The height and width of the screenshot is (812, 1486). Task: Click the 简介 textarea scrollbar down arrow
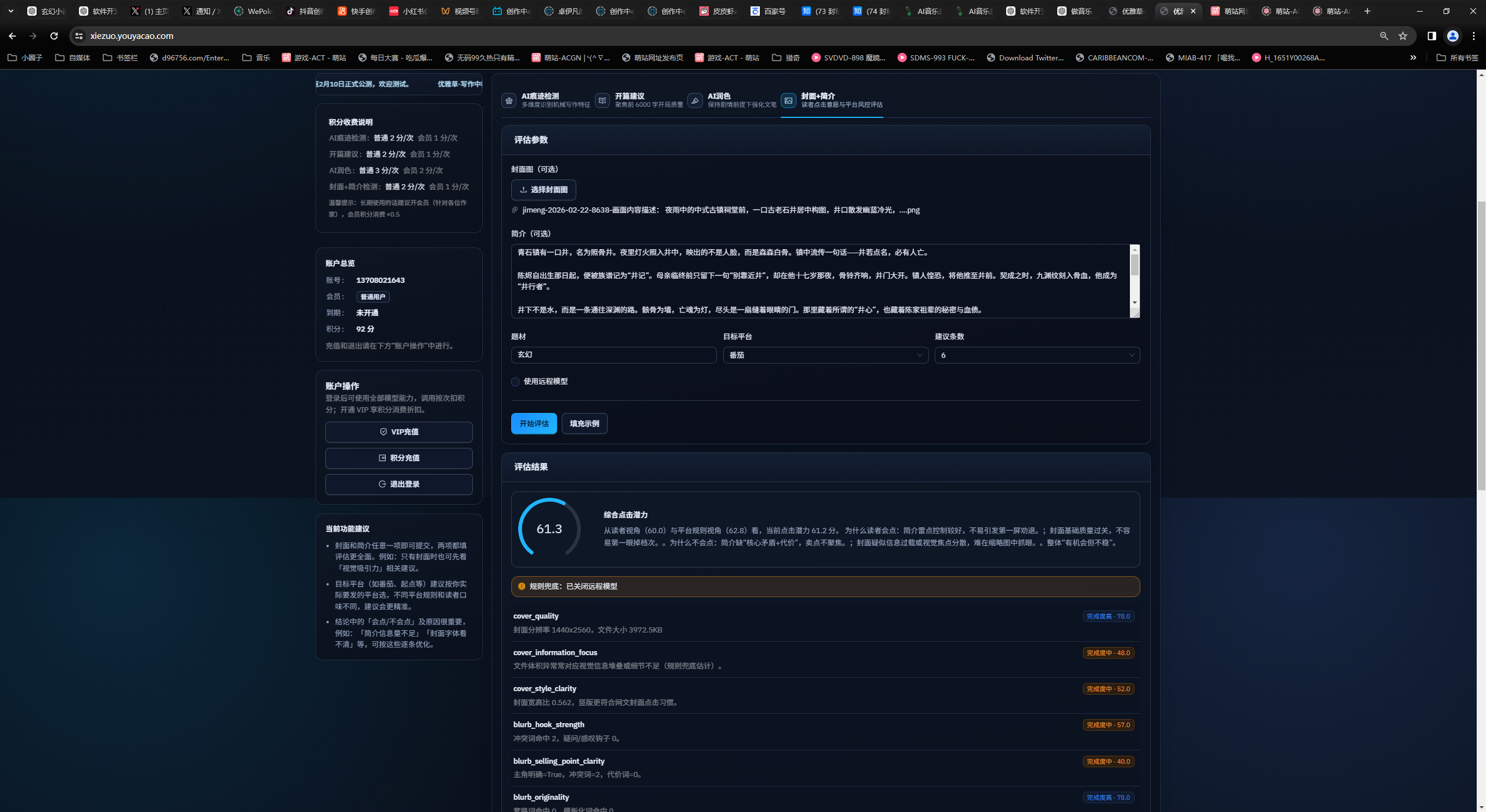[x=1134, y=303]
